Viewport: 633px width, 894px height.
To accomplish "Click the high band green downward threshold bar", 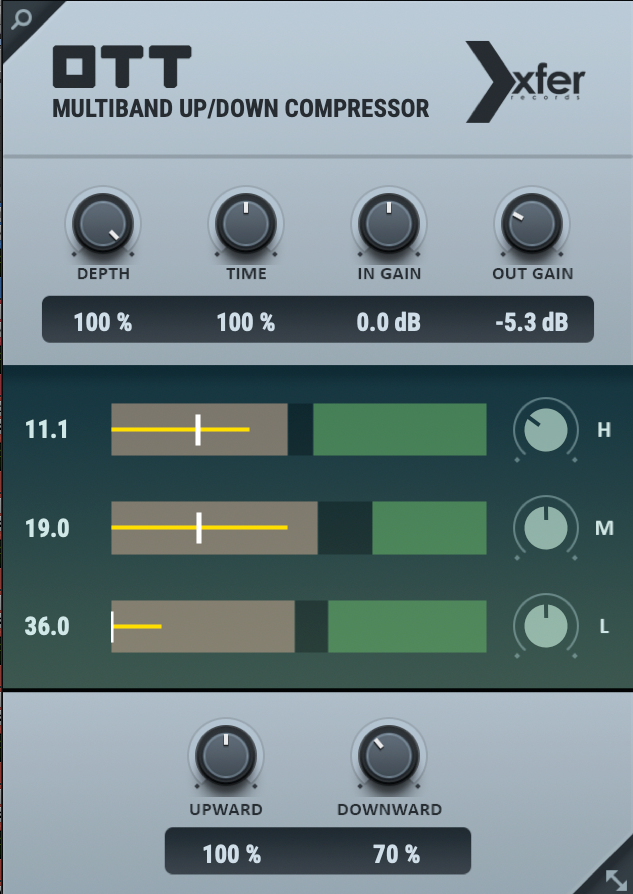I will pos(399,430).
